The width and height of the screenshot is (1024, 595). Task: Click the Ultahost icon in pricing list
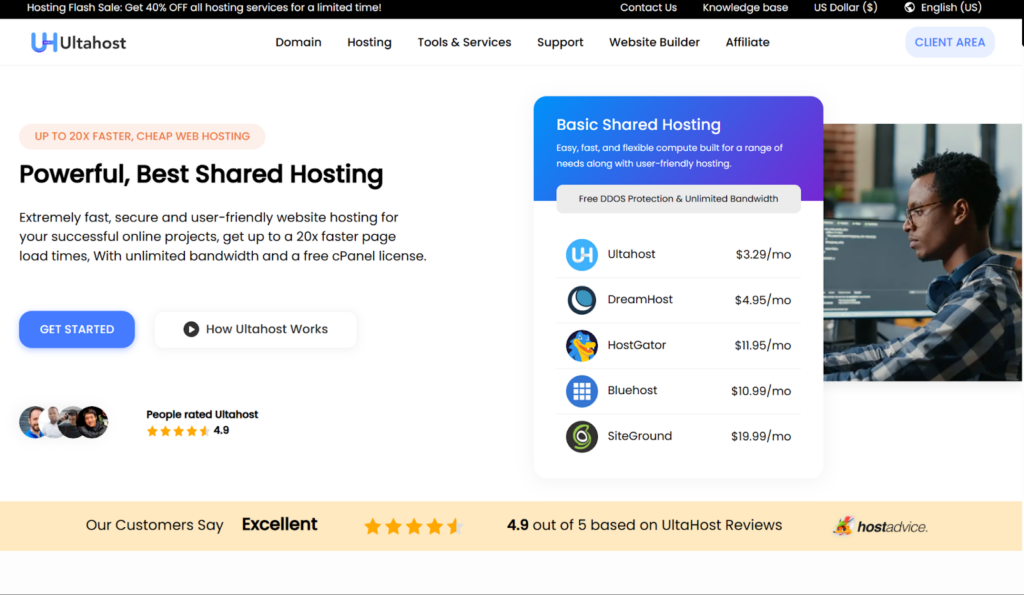(581, 255)
